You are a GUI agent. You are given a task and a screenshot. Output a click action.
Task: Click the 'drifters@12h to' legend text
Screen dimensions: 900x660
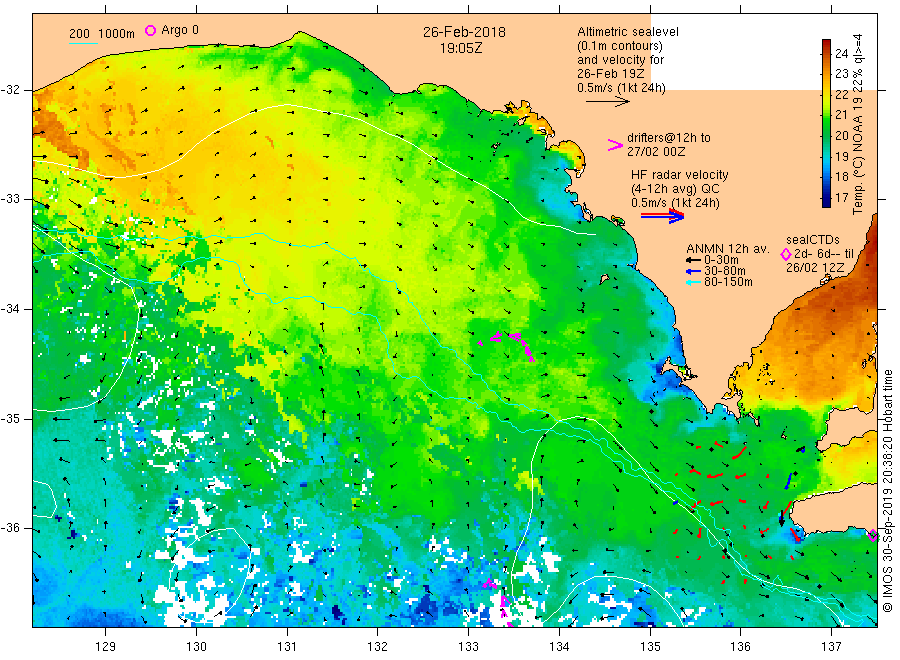click(669, 138)
